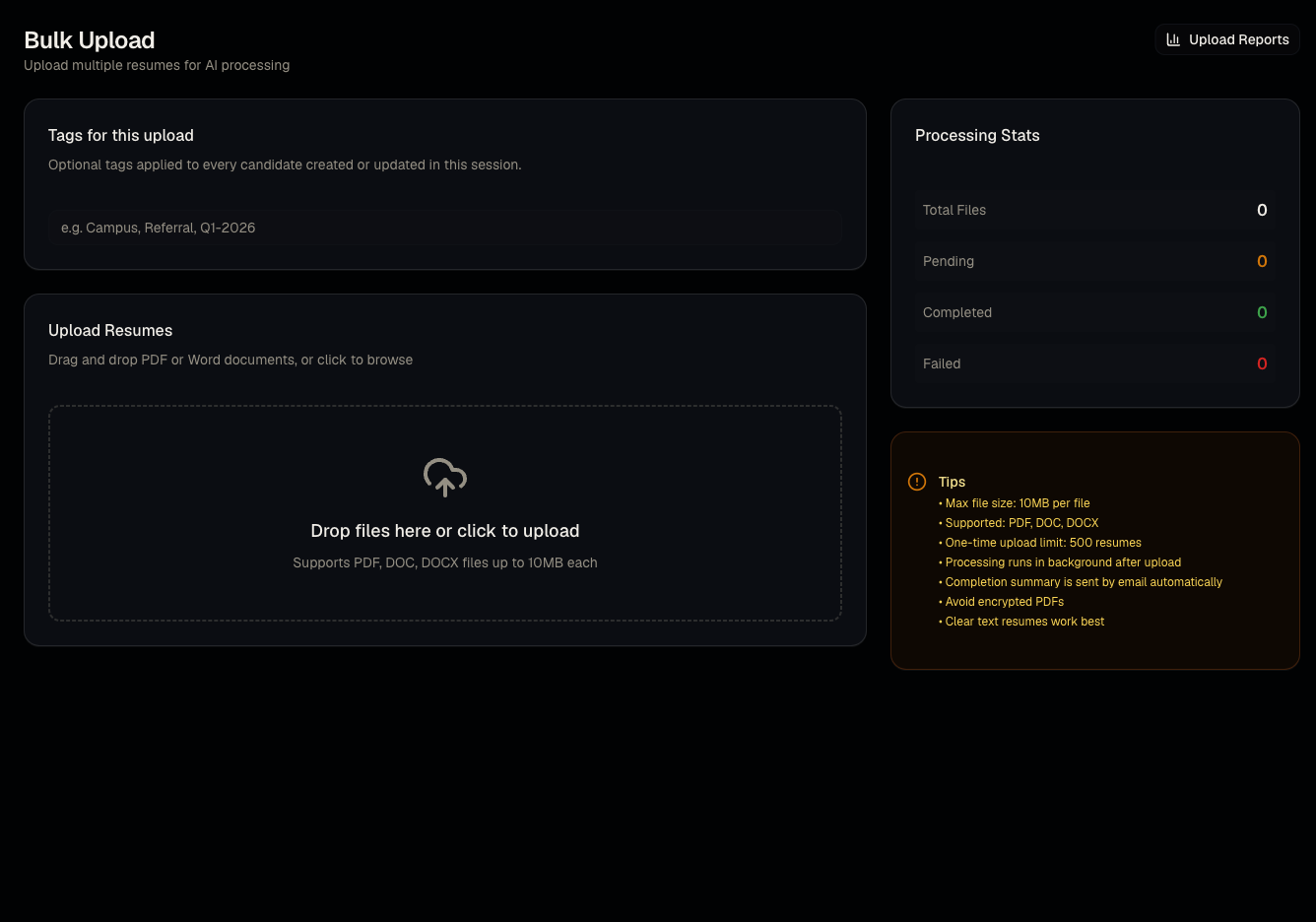The height and width of the screenshot is (922, 1316).
Task: Click the 'Max file size: 10MB per file' tip
Action: [x=1015, y=503]
